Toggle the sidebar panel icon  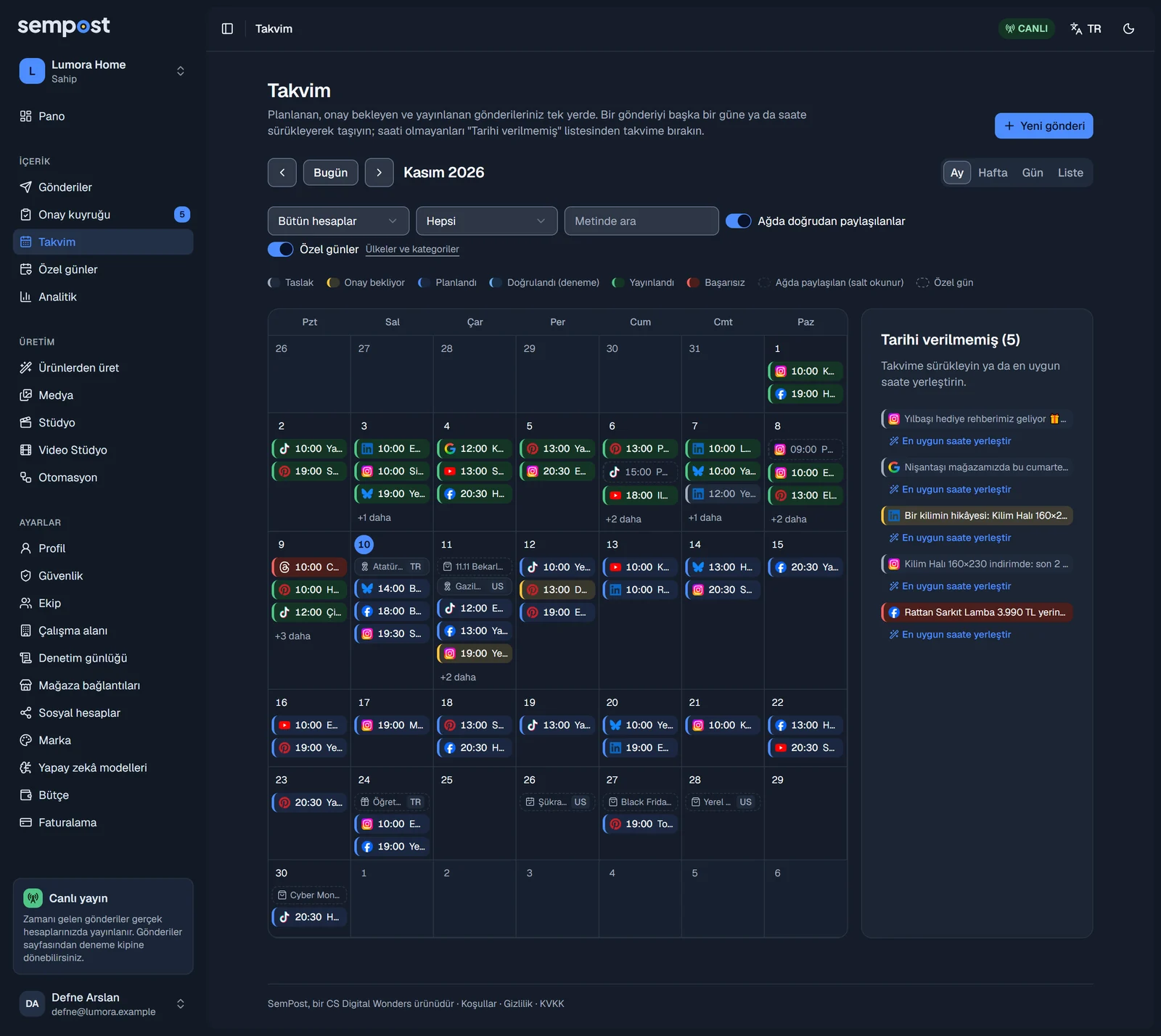pos(227,28)
